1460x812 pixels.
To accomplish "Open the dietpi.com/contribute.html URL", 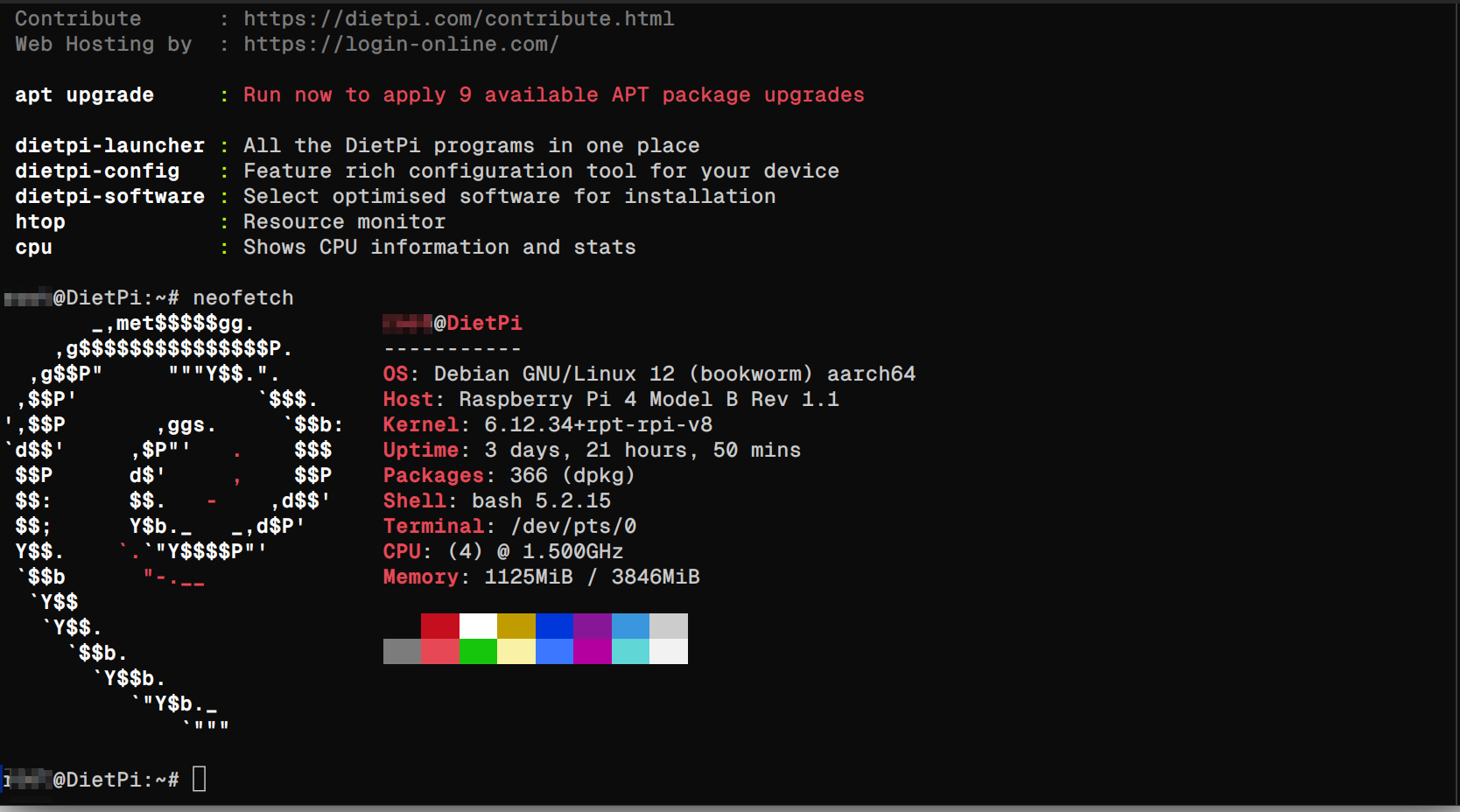I will (x=459, y=18).
